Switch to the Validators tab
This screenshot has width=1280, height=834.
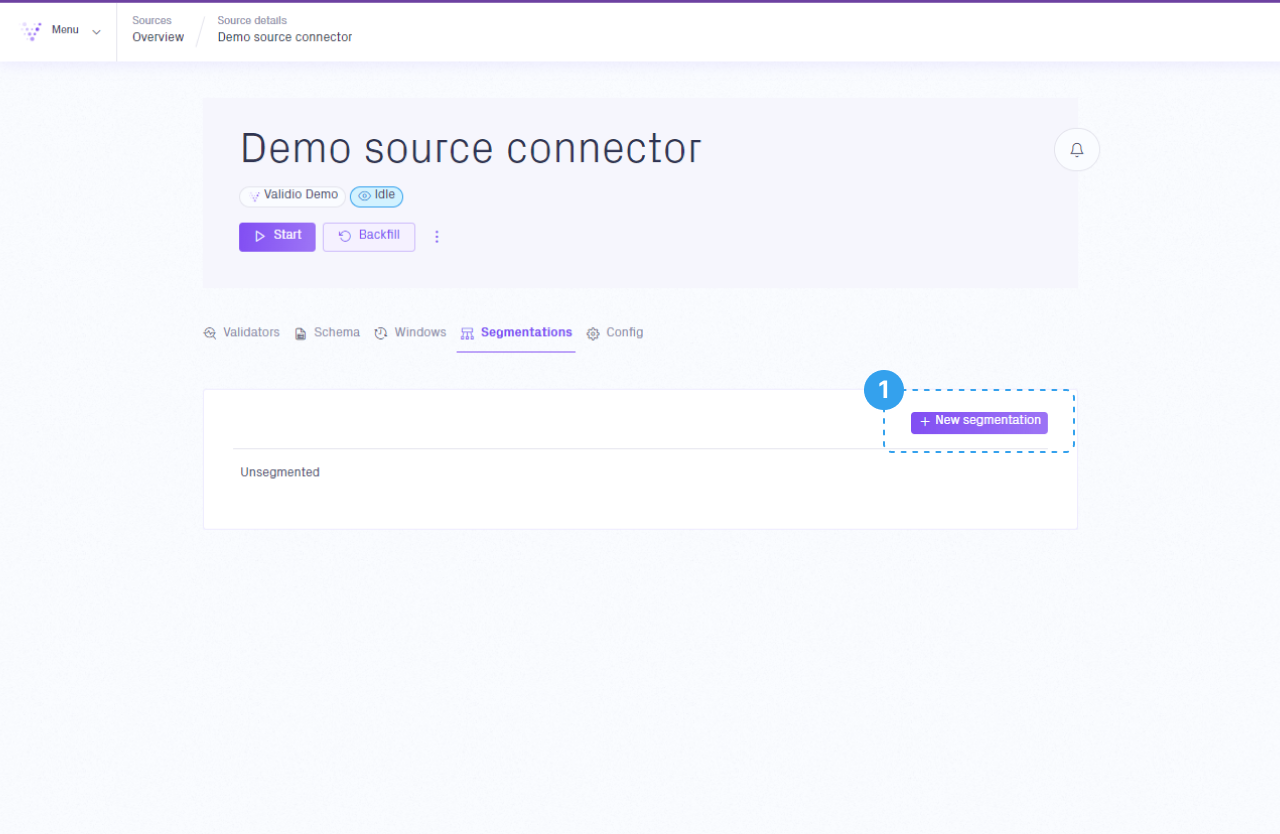(x=241, y=333)
